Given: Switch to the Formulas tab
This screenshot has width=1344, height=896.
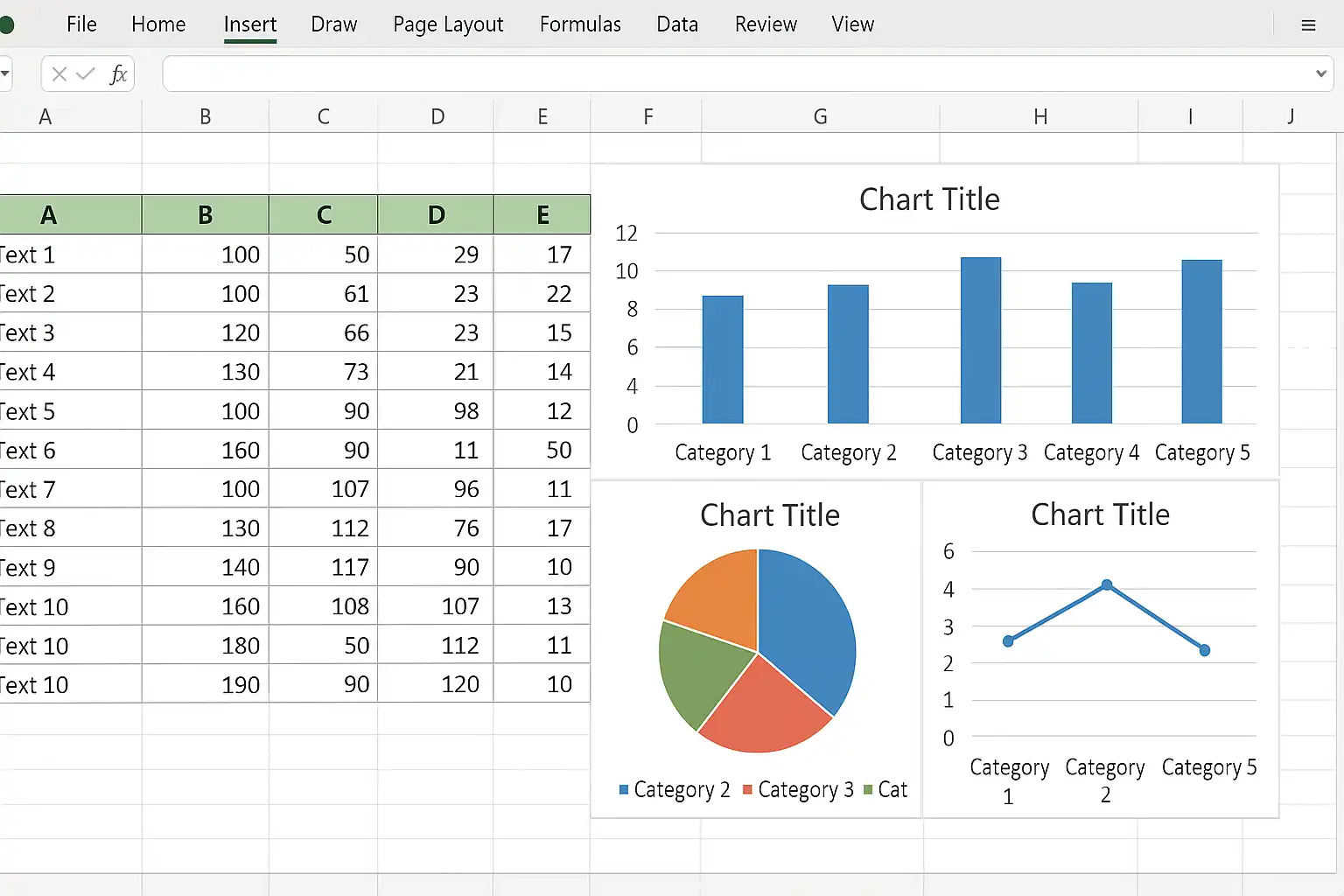Looking at the screenshot, I should (x=580, y=24).
